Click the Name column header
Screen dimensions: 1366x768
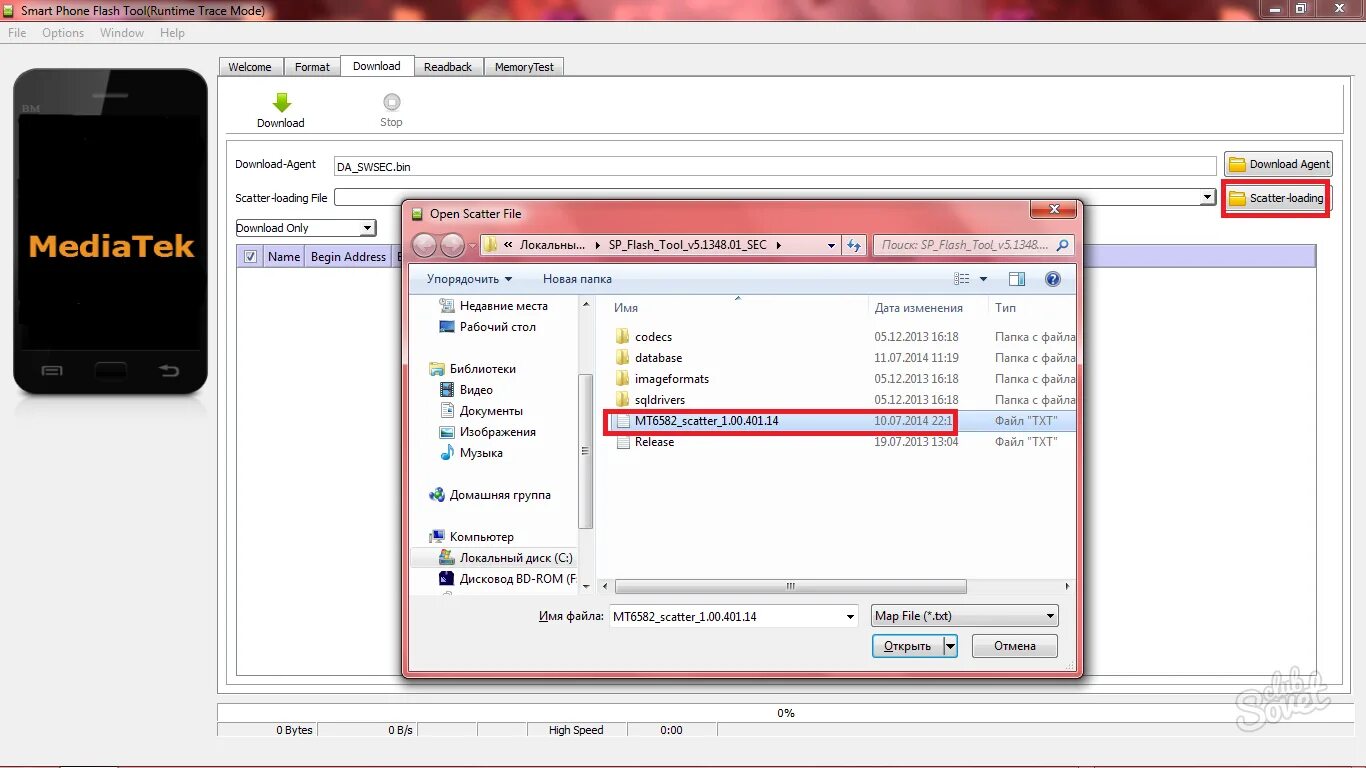tap(284, 257)
